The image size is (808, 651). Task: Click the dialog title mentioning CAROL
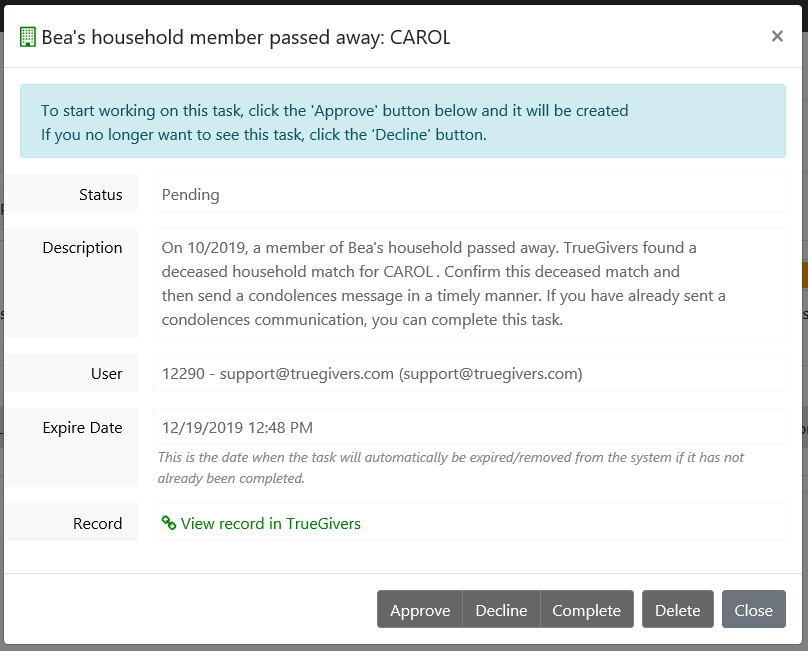(x=245, y=38)
